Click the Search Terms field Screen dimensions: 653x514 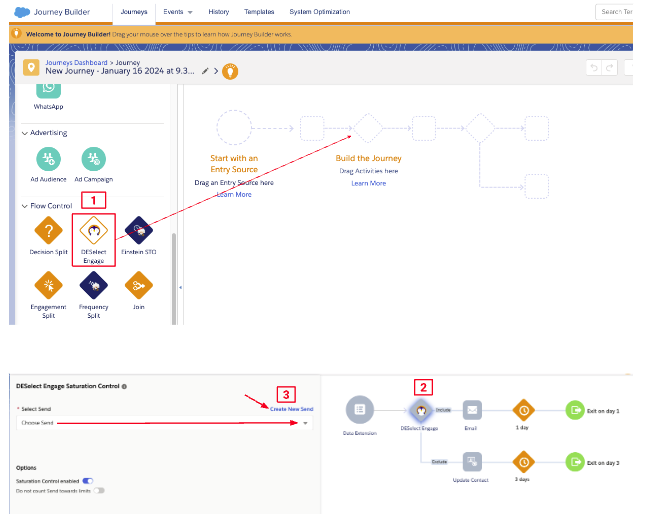tap(614, 12)
